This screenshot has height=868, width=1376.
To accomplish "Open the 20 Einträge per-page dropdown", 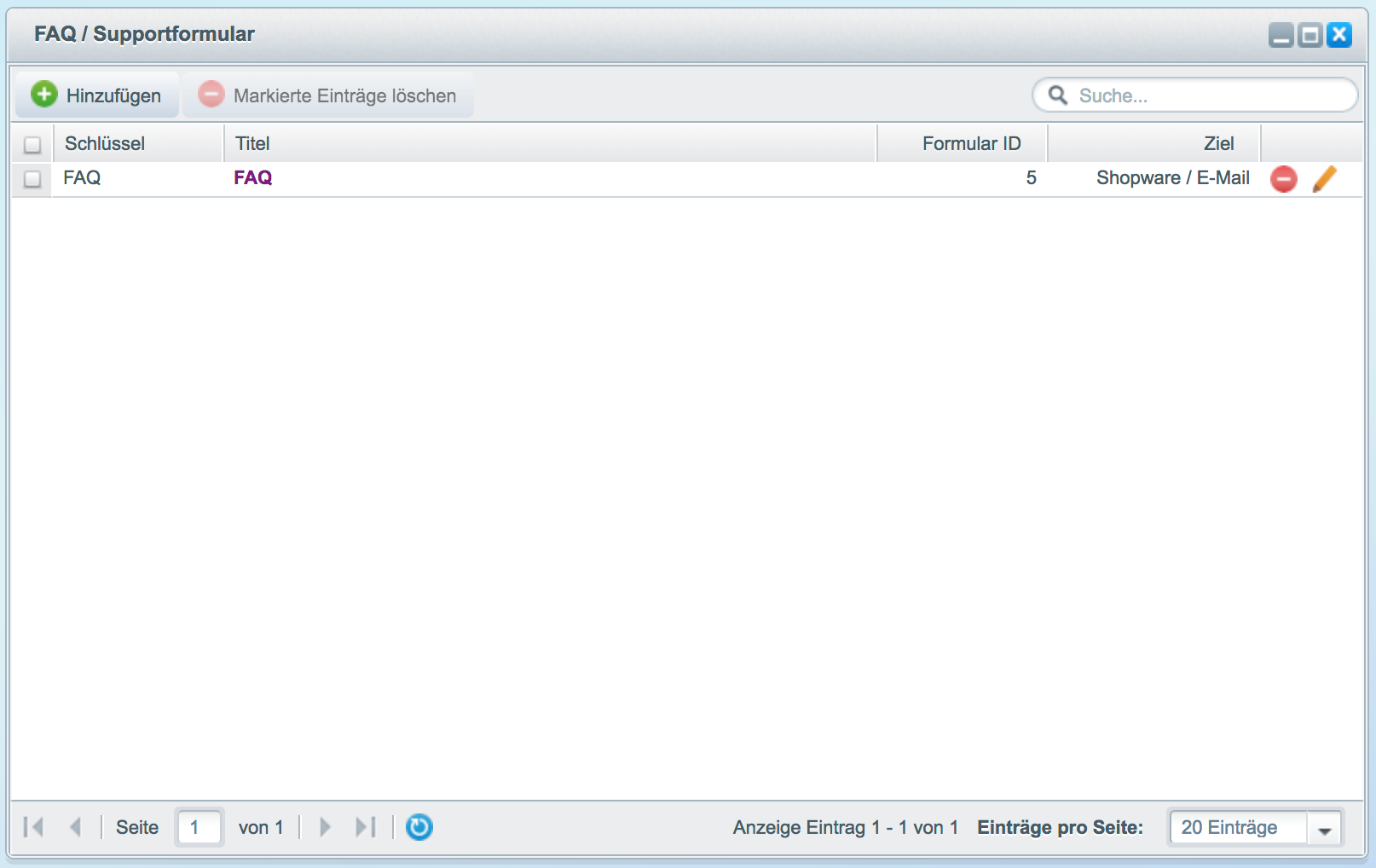I will pyautogui.click(x=1324, y=828).
